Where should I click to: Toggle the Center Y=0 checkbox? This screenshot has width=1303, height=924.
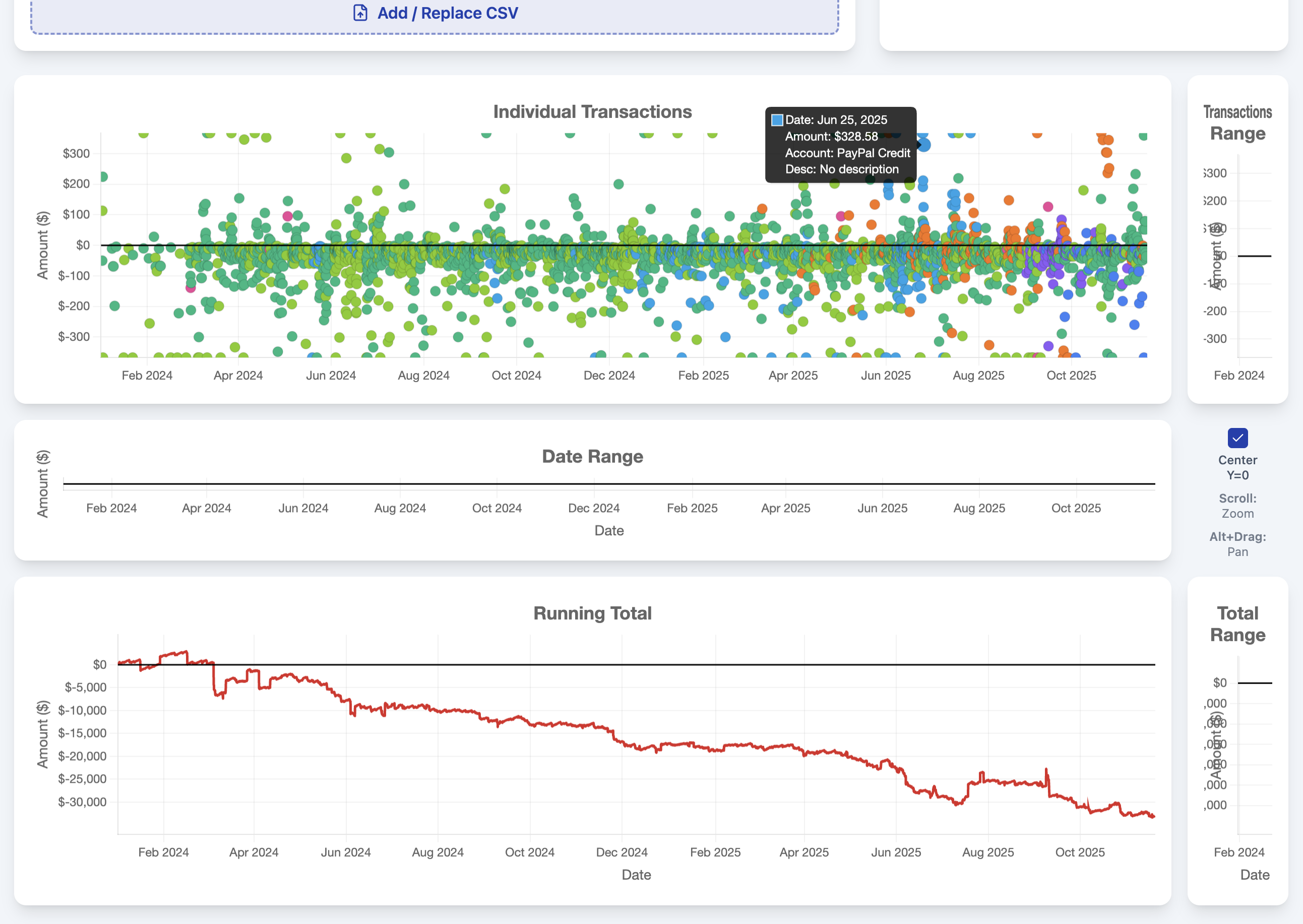tap(1237, 438)
